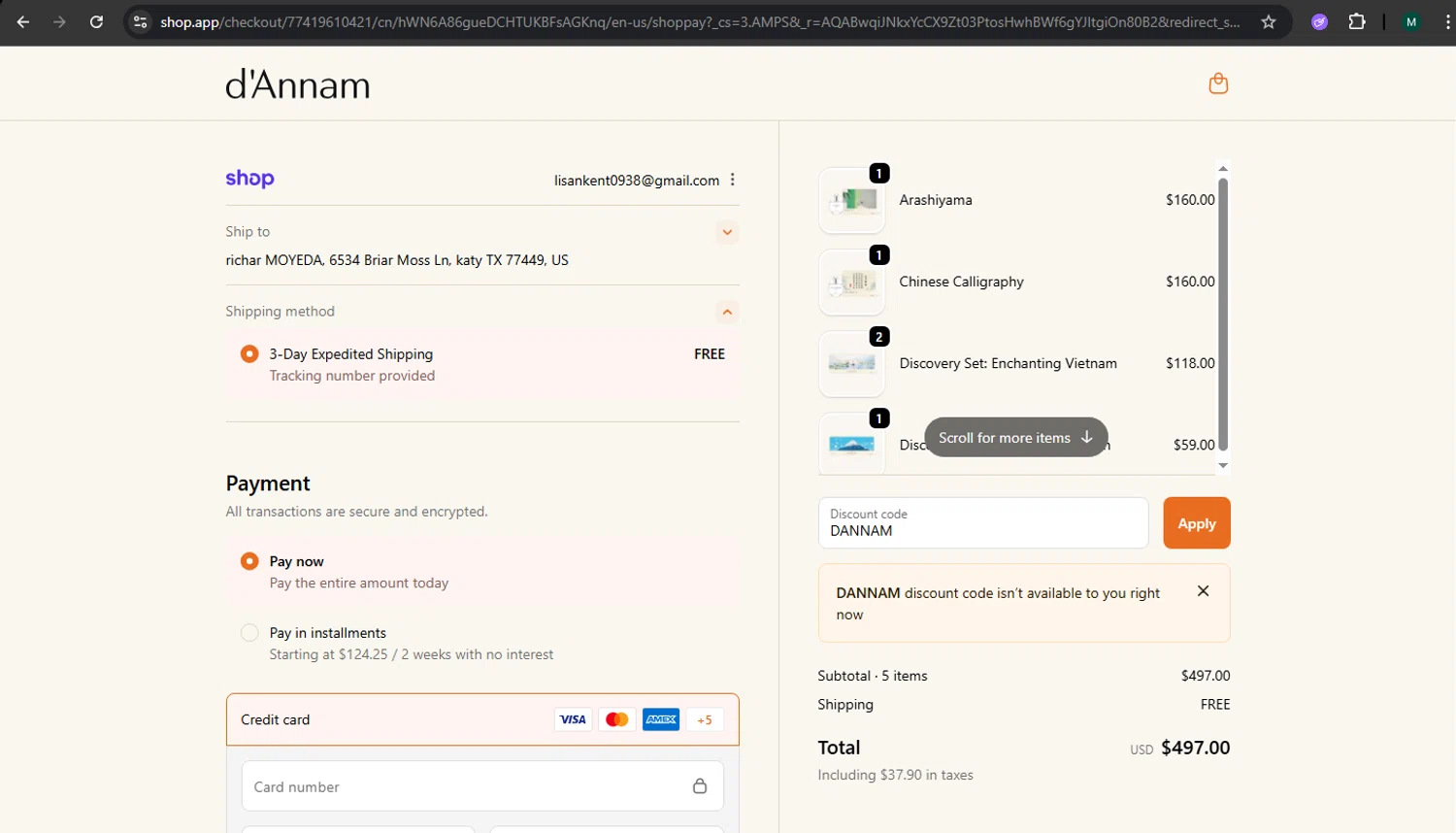Reload the checkout page
1456x833 pixels.
pos(96,21)
